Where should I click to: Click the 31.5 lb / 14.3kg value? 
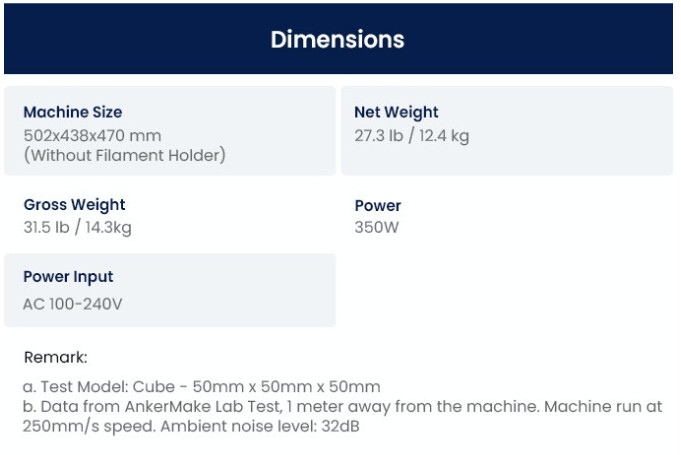(77, 227)
